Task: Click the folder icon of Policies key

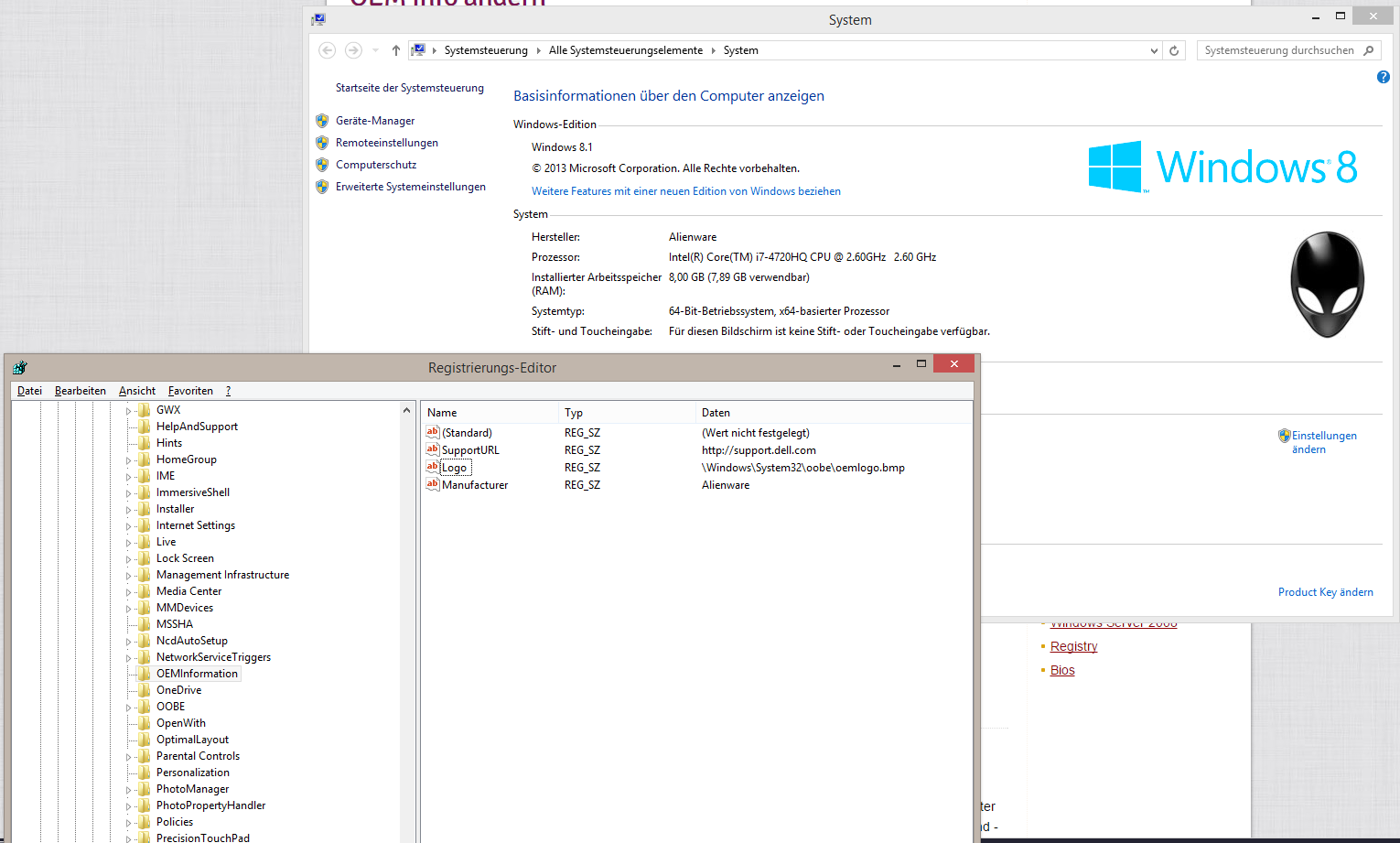Action: click(x=145, y=822)
